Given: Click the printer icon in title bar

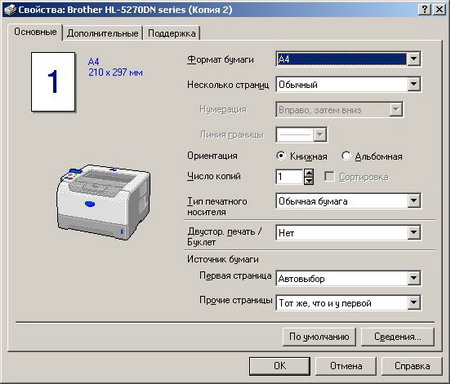Looking at the screenshot, I should tap(10, 9).
